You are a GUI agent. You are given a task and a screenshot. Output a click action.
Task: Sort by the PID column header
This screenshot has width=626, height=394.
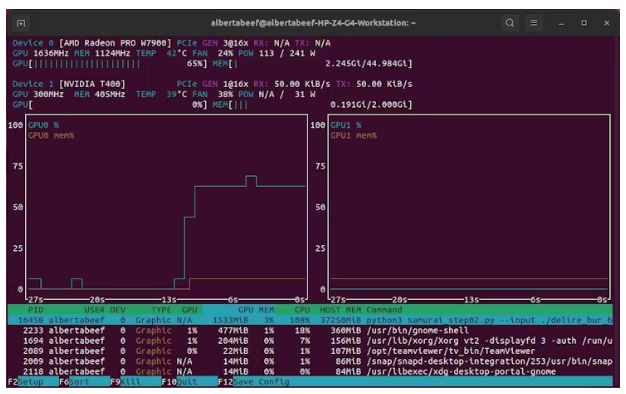click(36, 310)
